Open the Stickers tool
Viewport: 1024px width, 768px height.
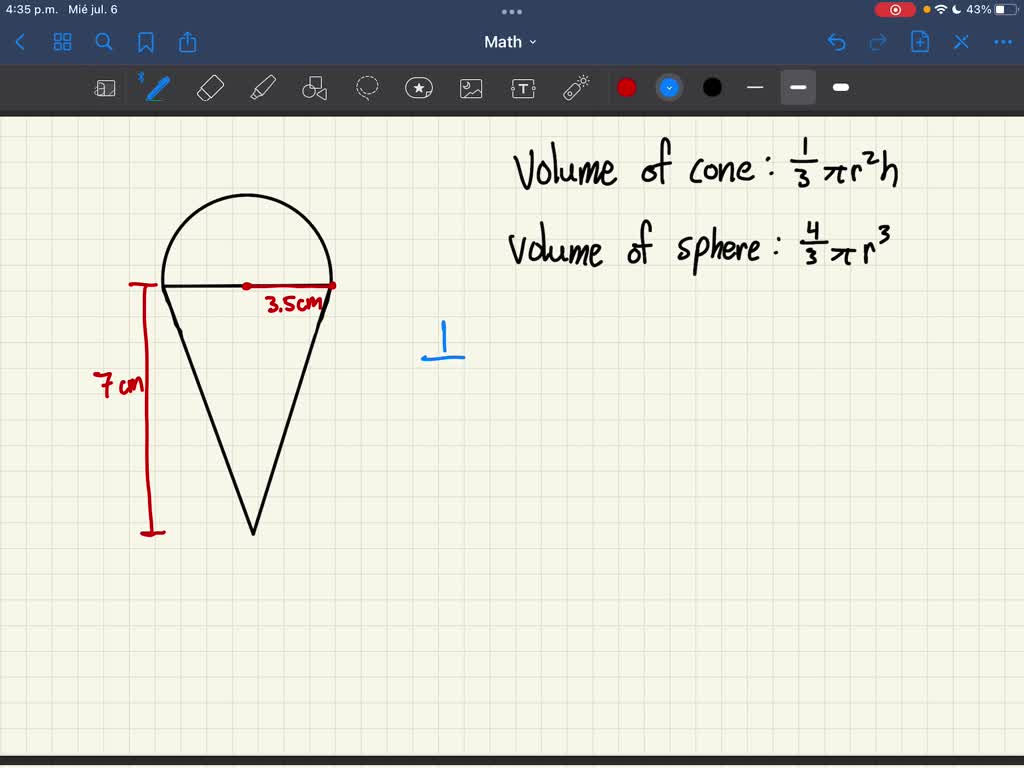click(418, 88)
